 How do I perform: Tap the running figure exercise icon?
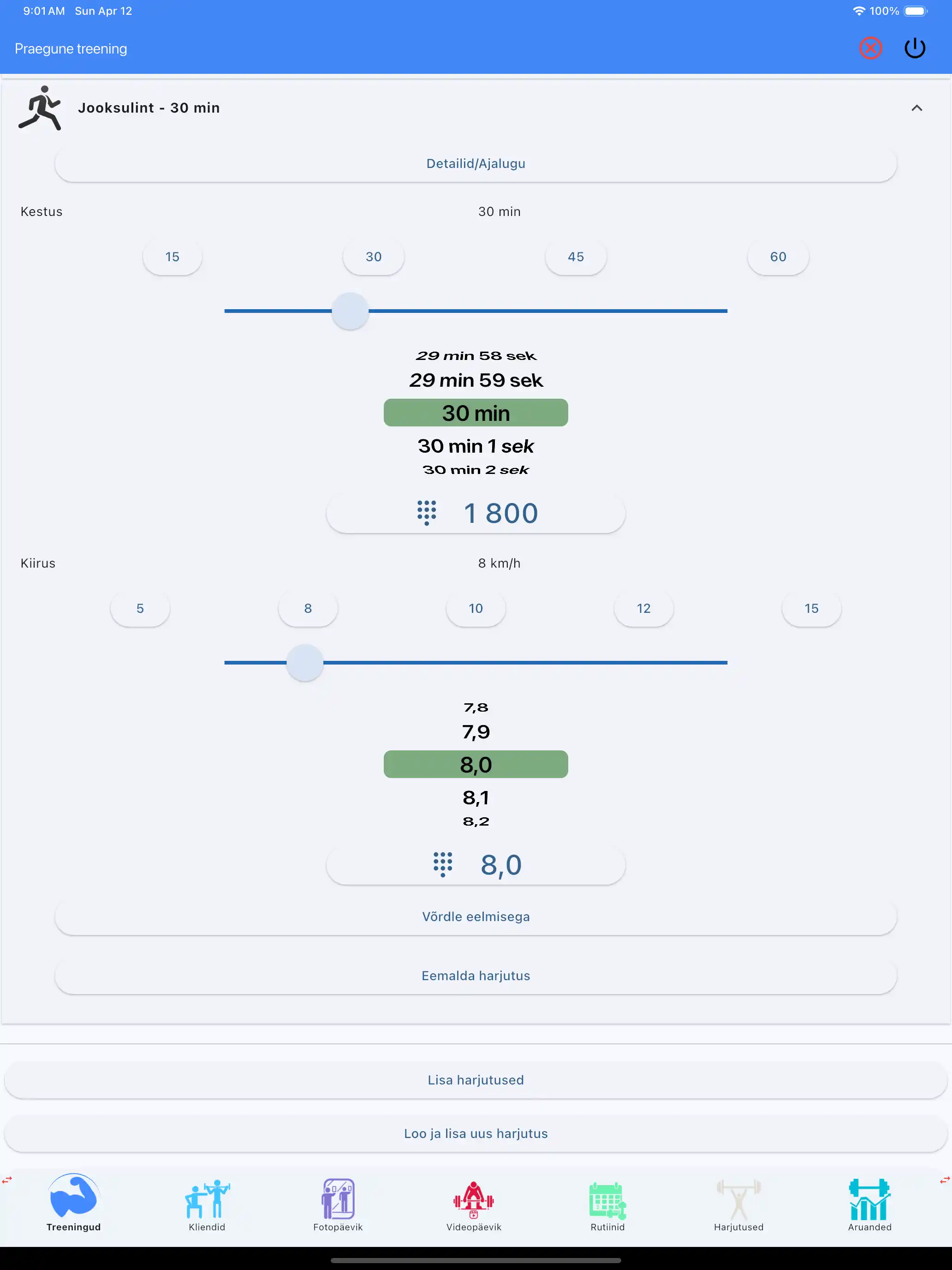40,108
